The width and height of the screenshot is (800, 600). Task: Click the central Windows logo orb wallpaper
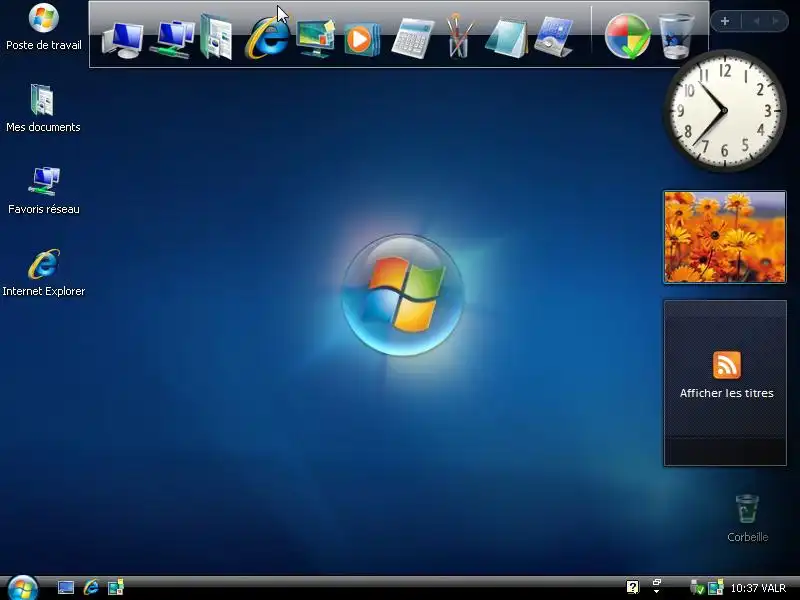[x=403, y=295]
